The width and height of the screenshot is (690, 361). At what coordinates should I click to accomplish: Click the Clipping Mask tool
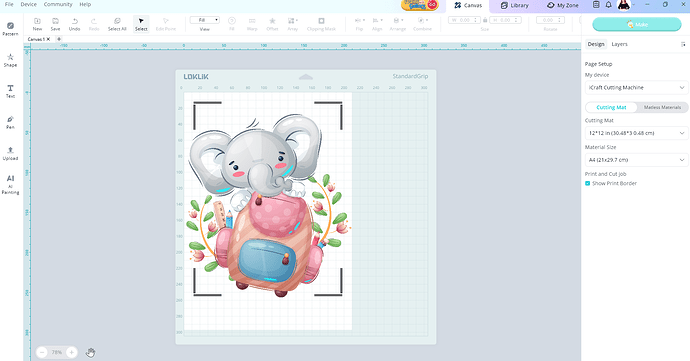coord(321,24)
